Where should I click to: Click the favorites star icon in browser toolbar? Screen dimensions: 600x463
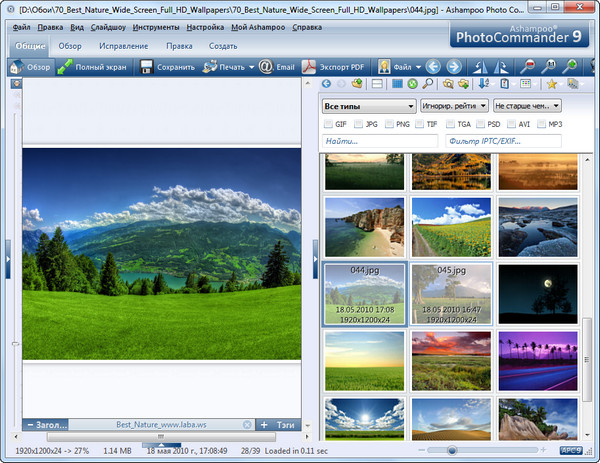[551, 85]
